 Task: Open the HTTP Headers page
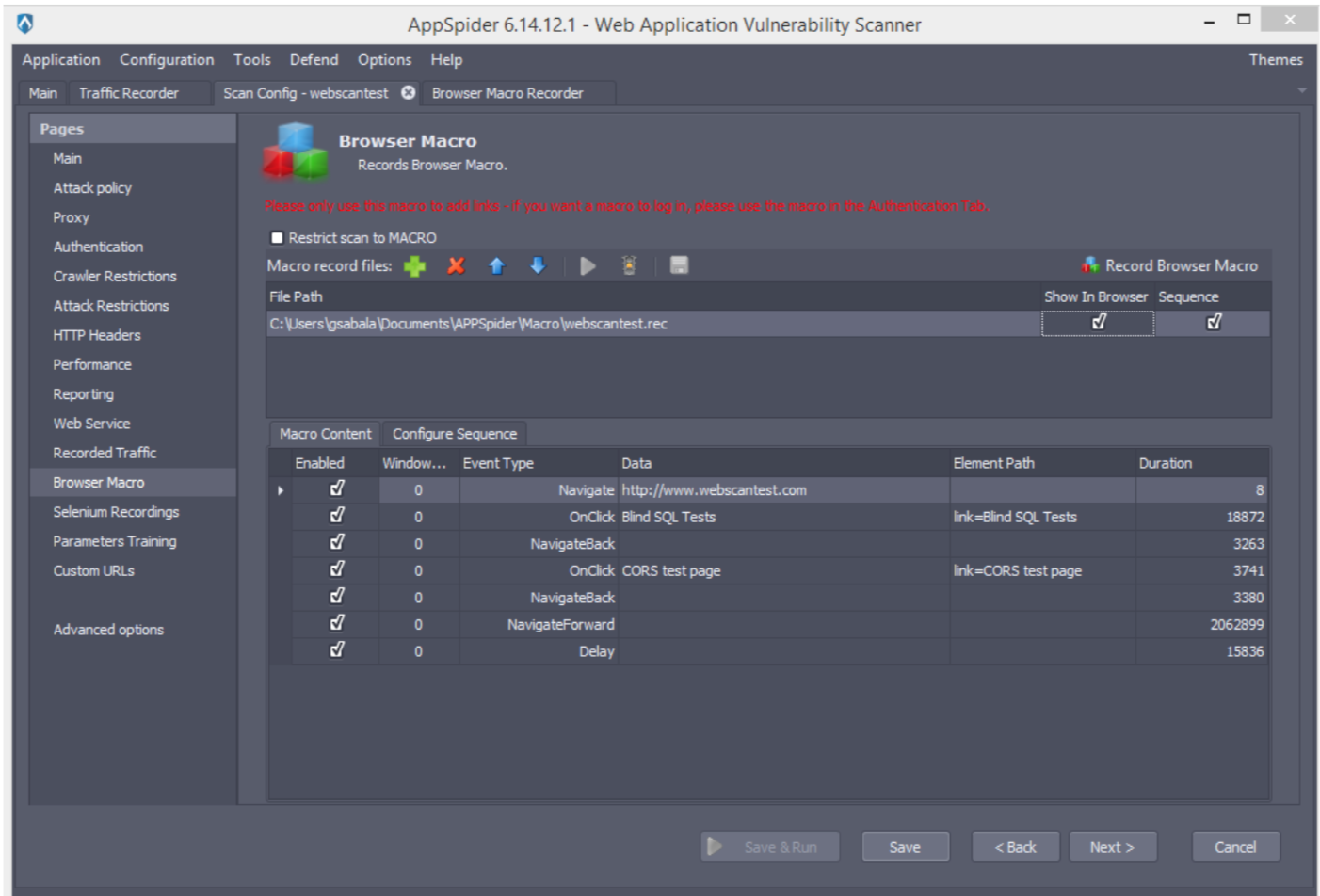[x=97, y=335]
